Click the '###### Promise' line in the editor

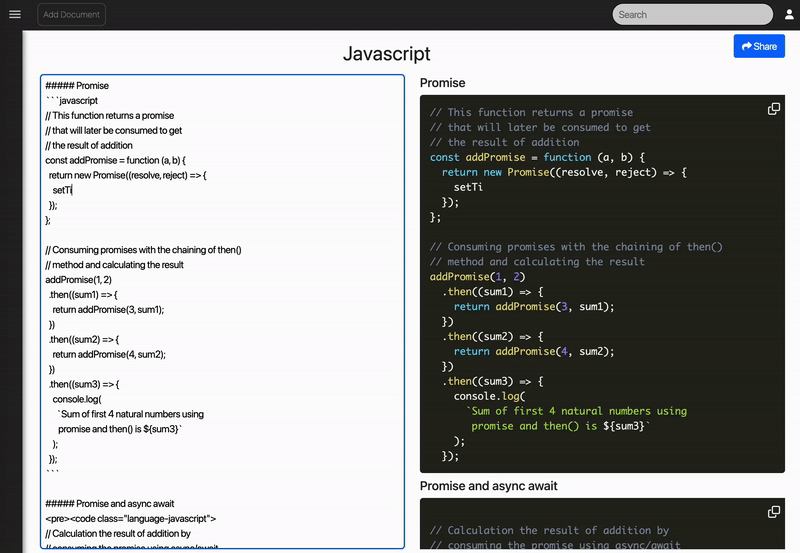click(77, 86)
